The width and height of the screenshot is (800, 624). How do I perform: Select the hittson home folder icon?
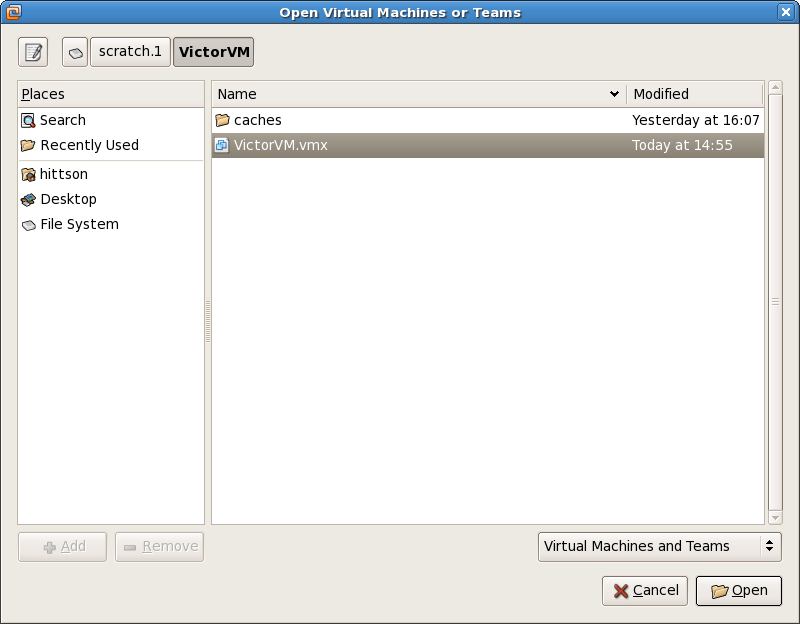pos(29,174)
